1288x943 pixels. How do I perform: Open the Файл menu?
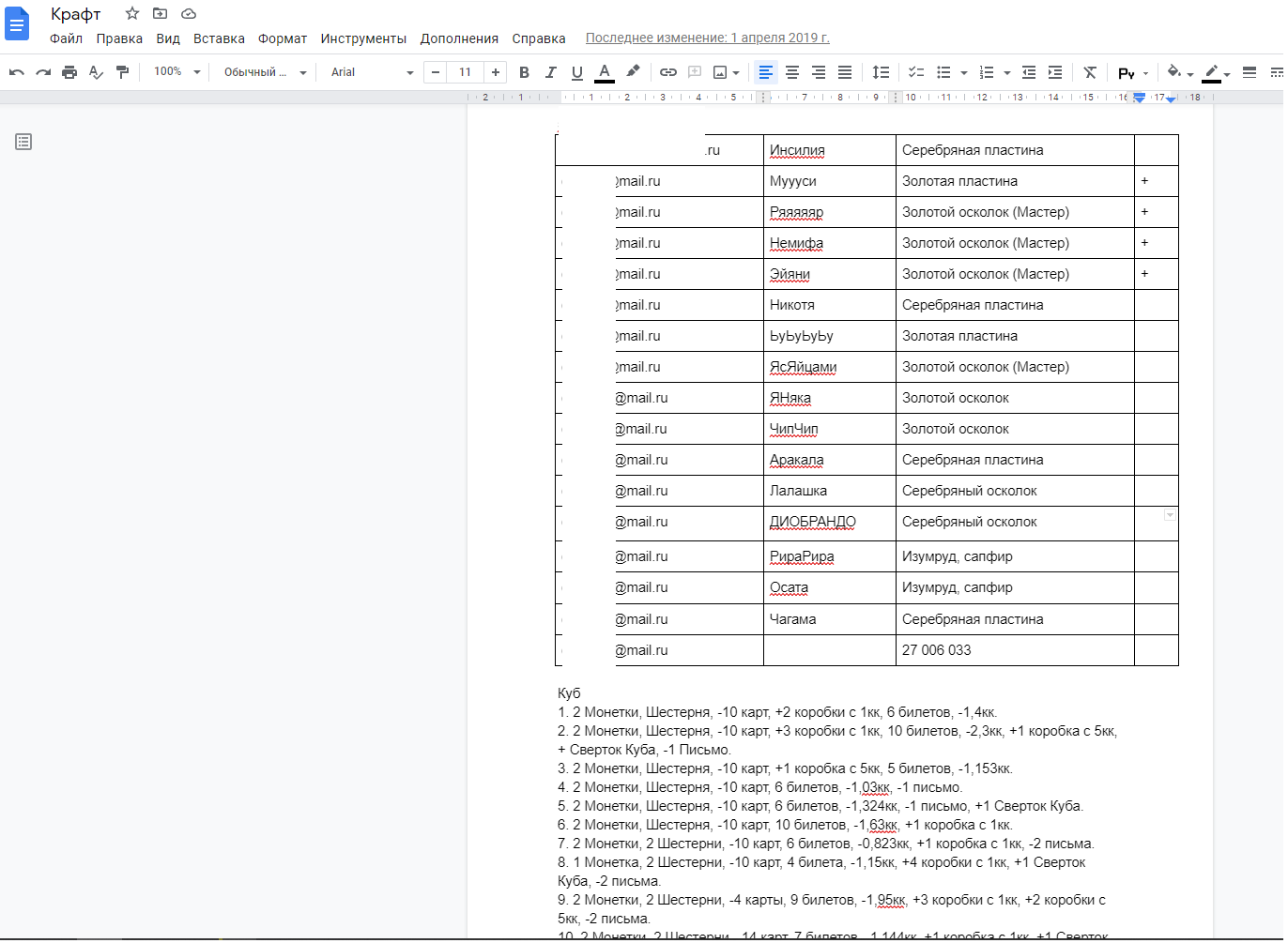(66, 38)
